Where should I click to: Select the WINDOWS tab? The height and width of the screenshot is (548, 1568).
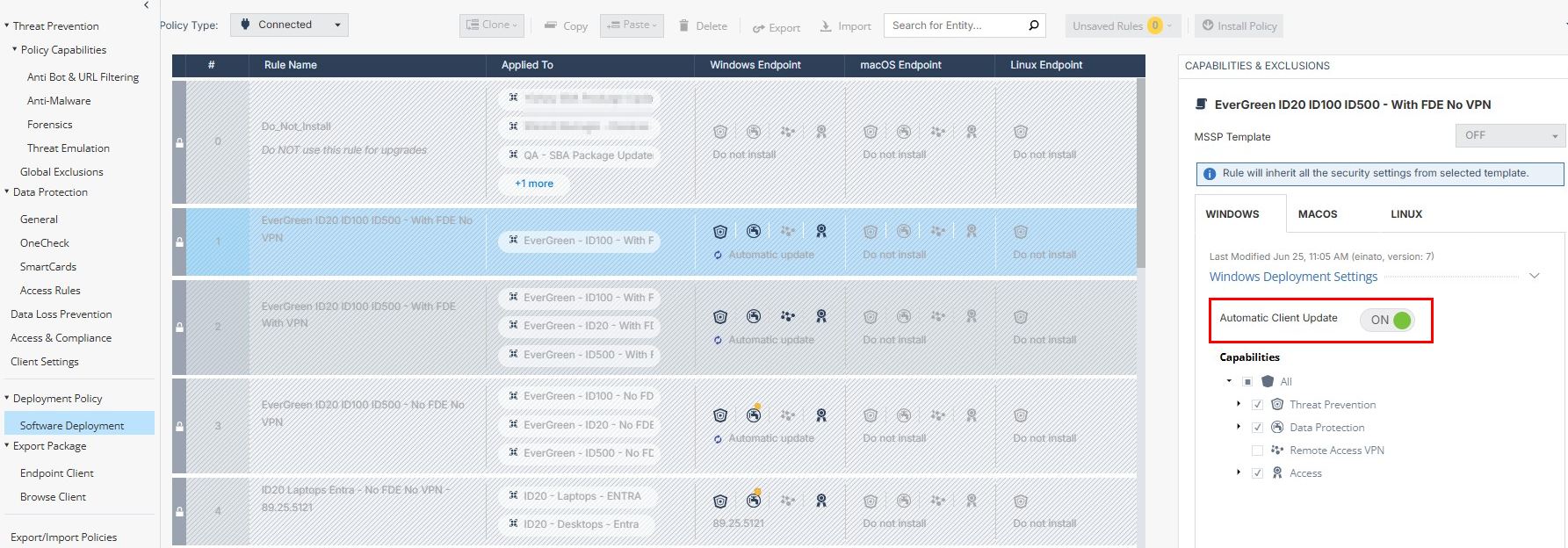(1232, 214)
